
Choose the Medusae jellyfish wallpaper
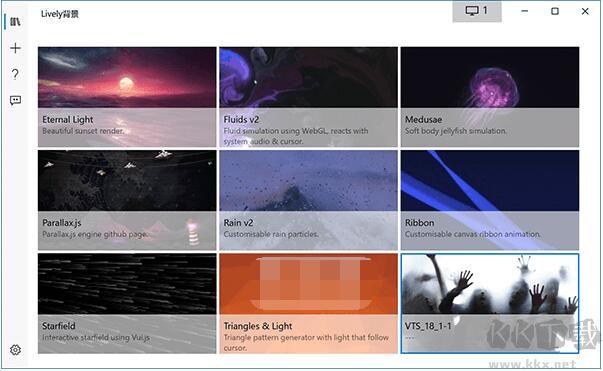tap(490, 97)
